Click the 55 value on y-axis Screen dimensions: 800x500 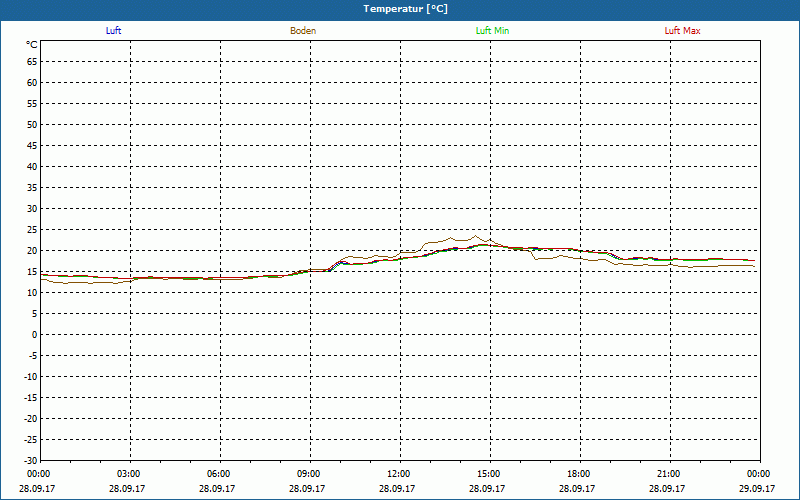pos(32,104)
